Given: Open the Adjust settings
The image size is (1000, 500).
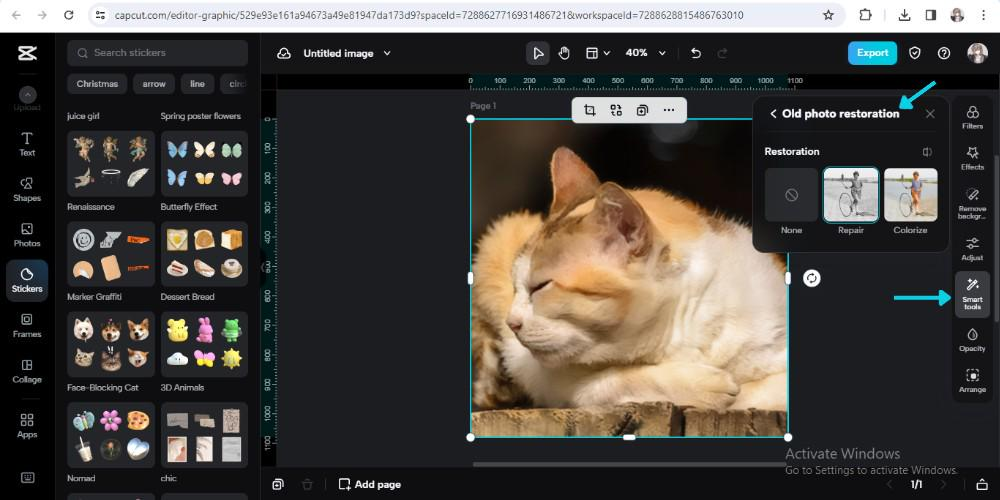Looking at the screenshot, I should (x=971, y=248).
